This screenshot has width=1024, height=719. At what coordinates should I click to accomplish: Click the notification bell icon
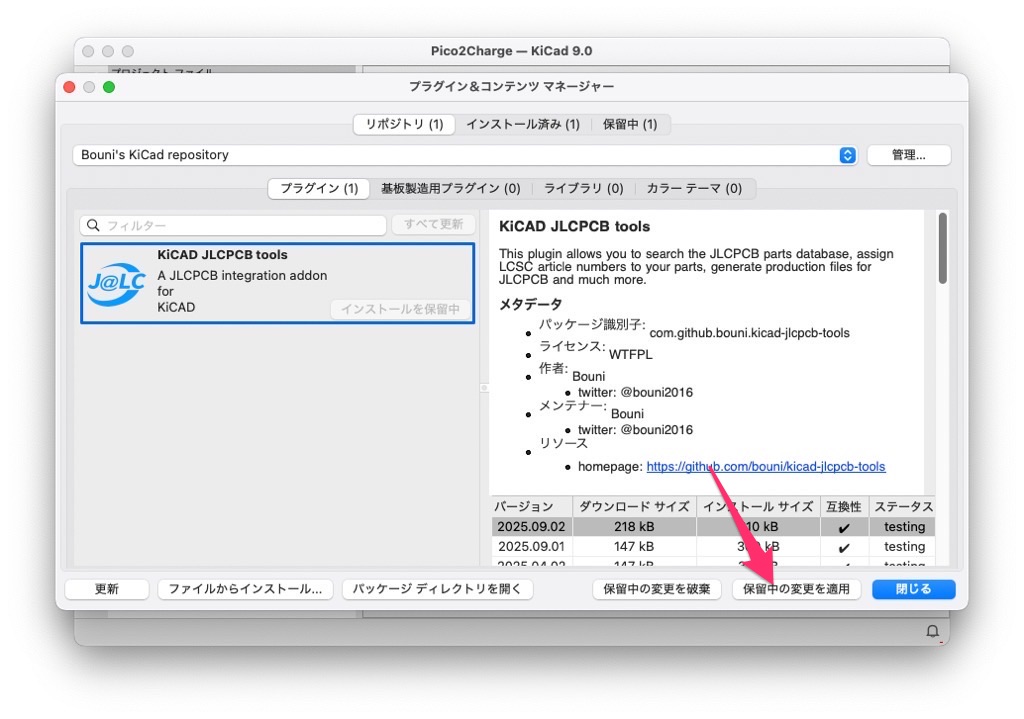pos(932,631)
